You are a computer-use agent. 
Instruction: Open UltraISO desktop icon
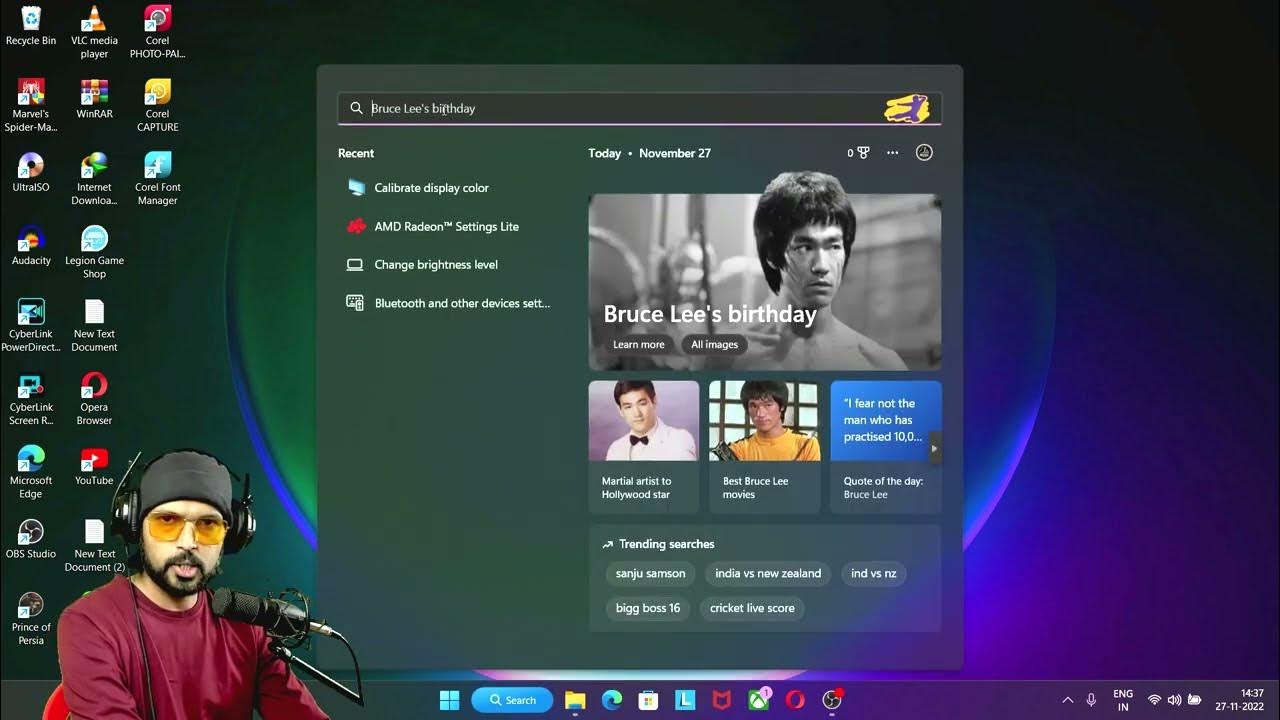coord(31,172)
